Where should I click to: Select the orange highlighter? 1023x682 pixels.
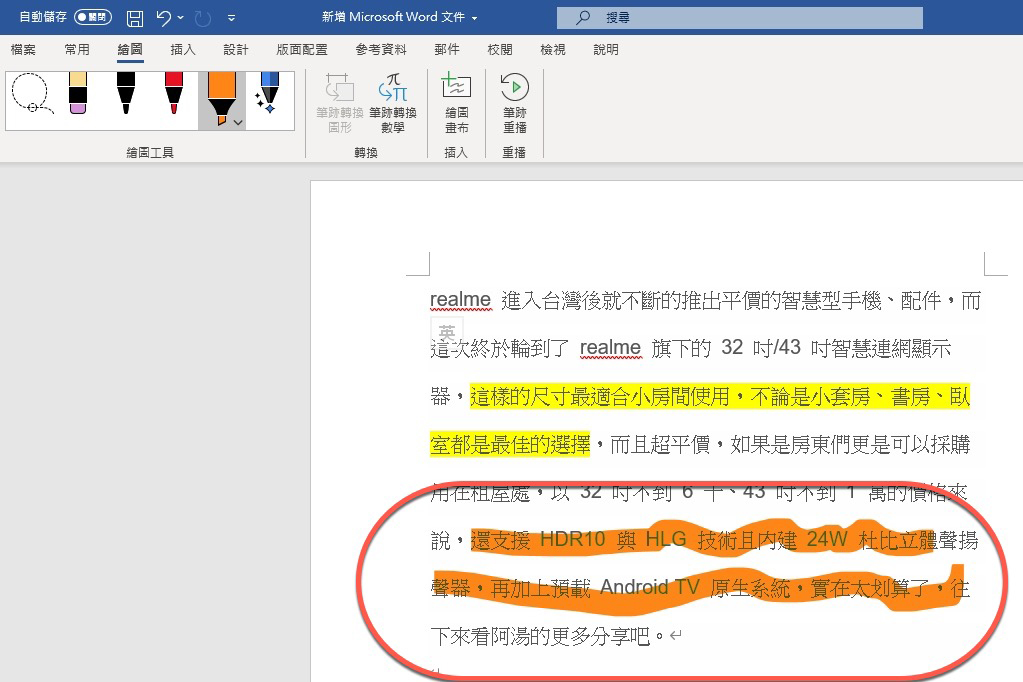[x=222, y=92]
